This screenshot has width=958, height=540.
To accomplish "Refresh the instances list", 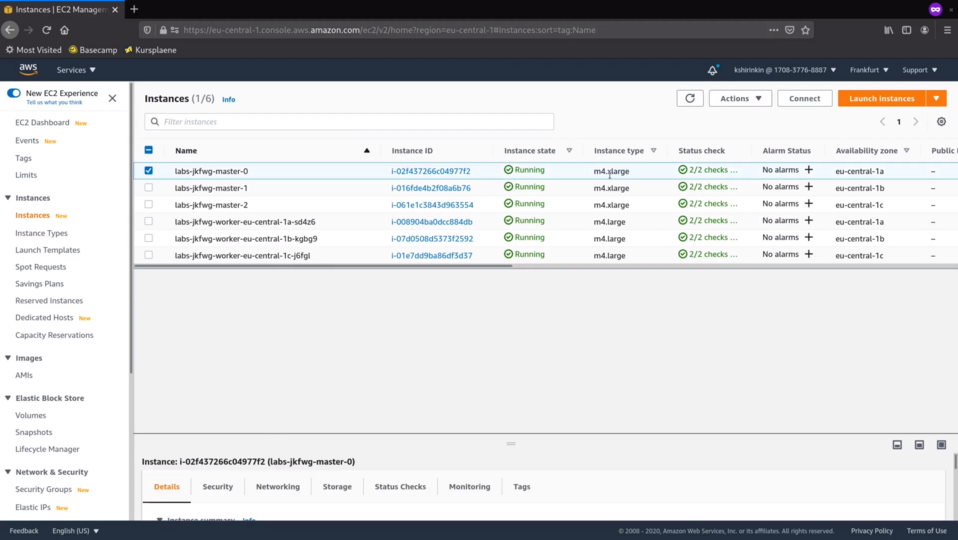I will (690, 98).
